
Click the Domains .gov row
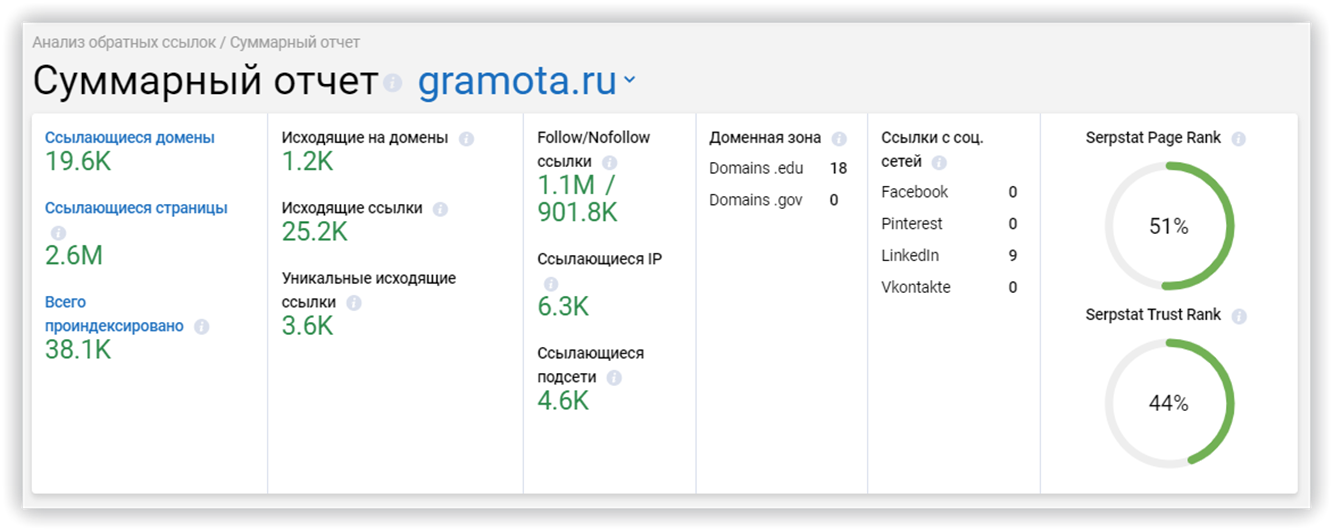[774, 200]
